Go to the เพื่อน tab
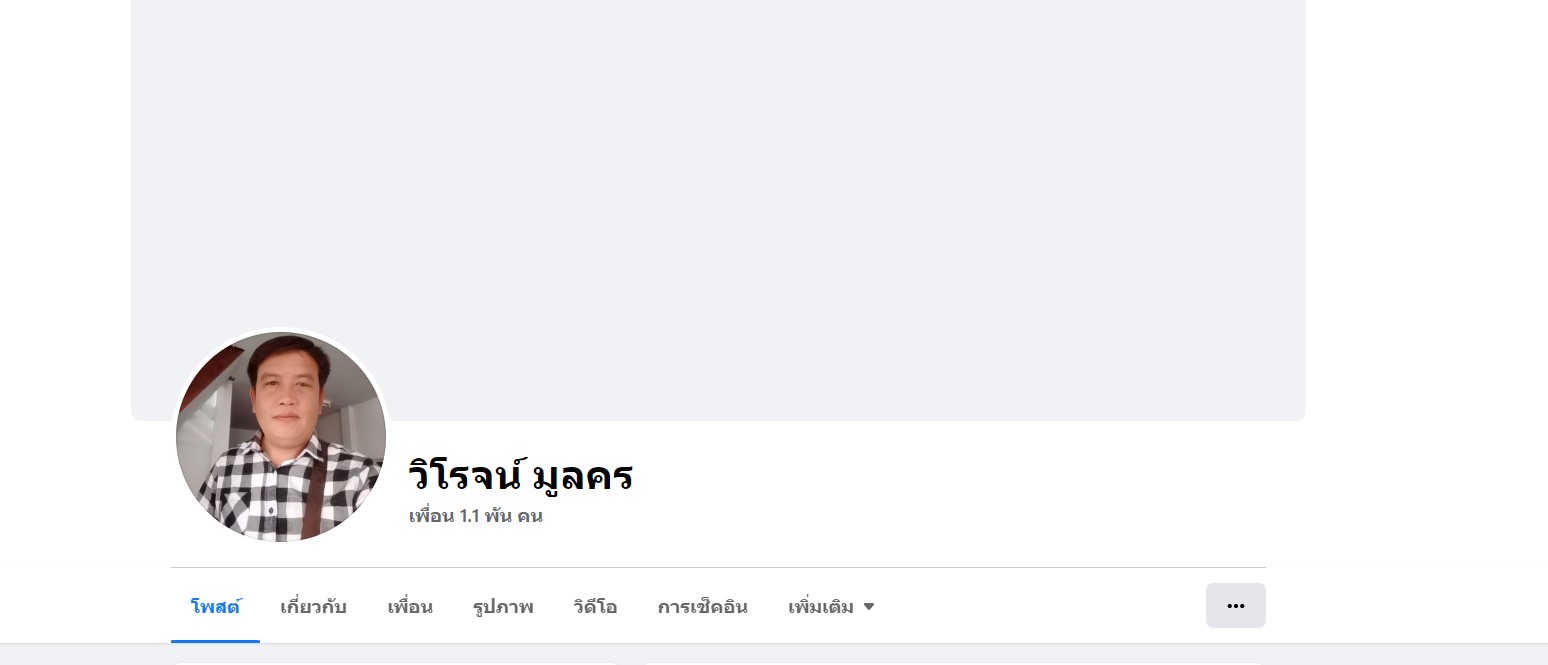 (410, 607)
